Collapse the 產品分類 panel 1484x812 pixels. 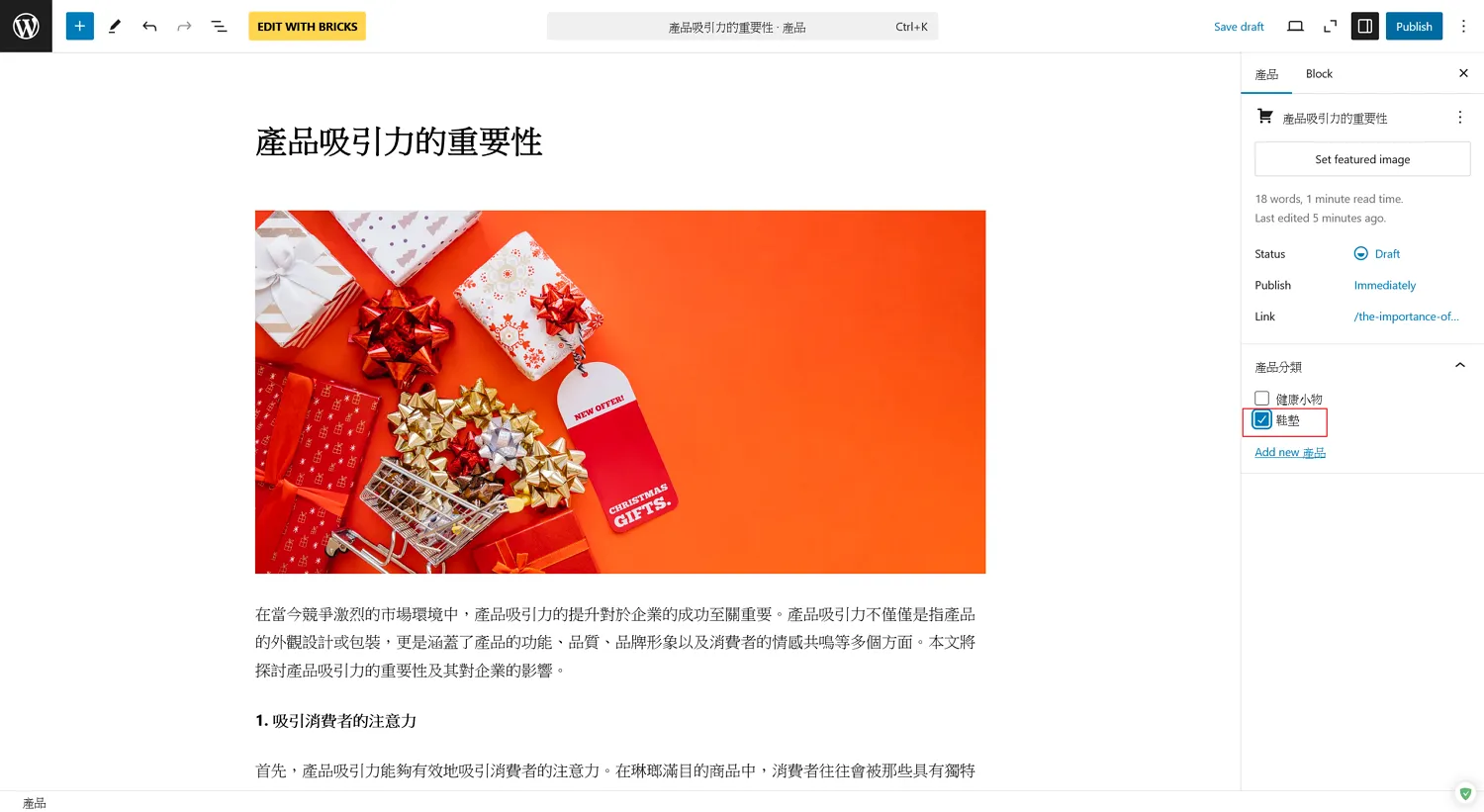[x=1459, y=366]
